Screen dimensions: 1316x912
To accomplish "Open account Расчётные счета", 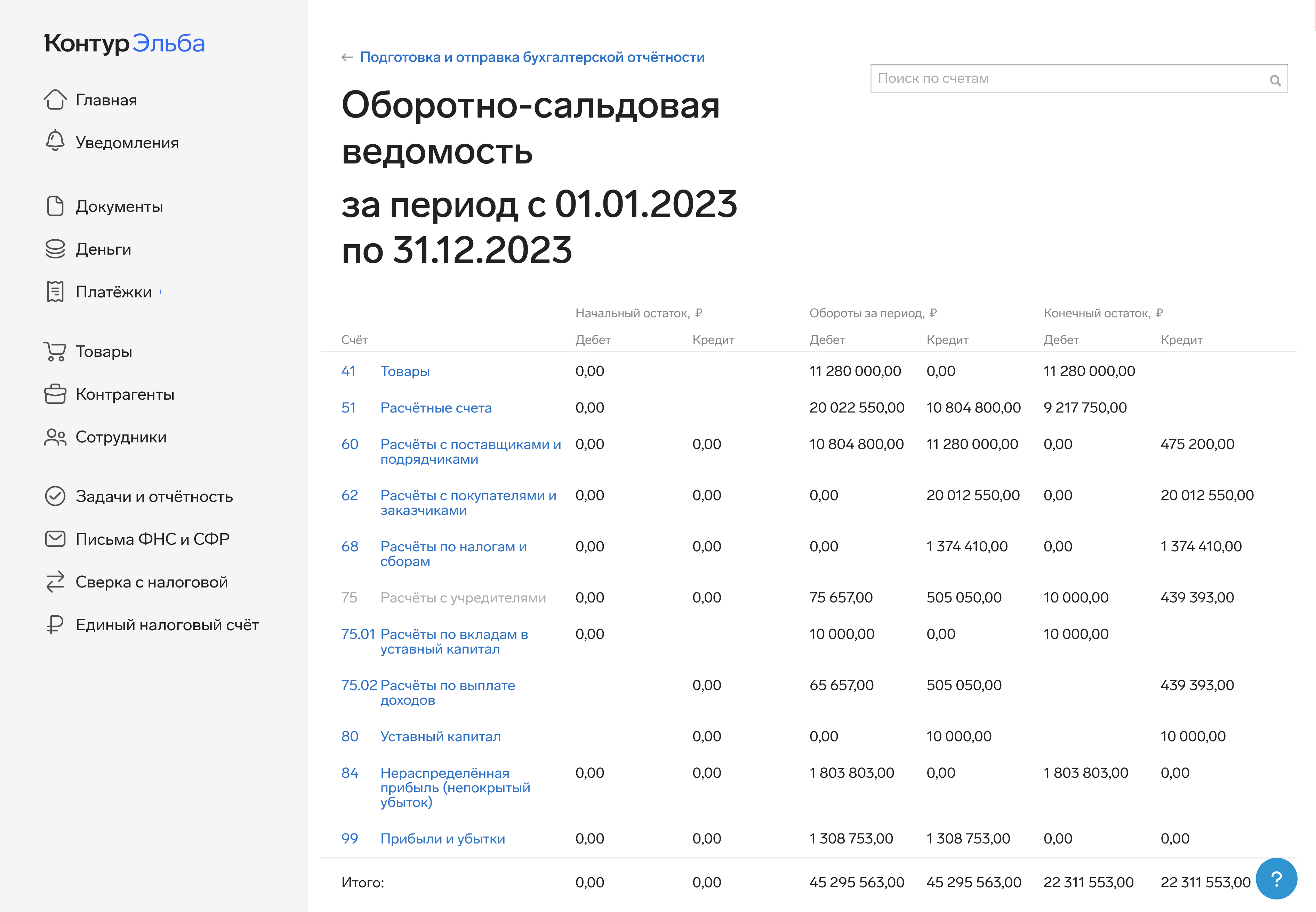I will 436,408.
